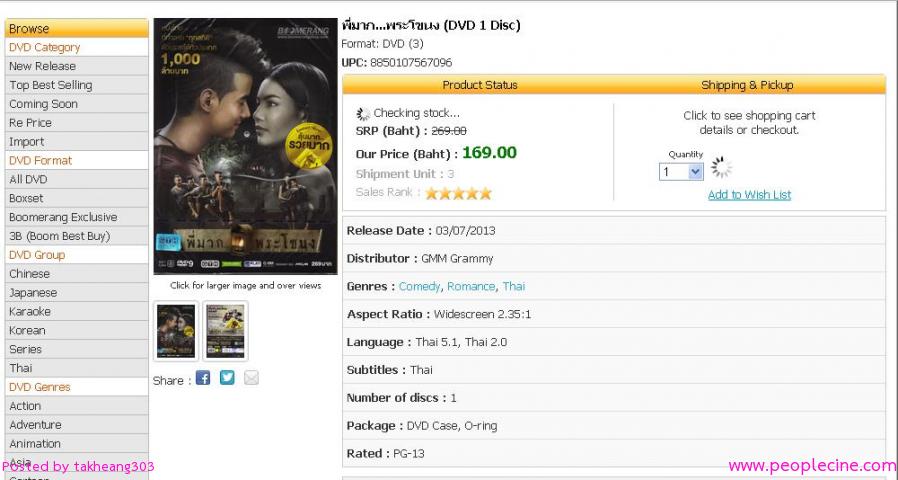
Task: Browse Japanese DVD group
Action: 77,293
